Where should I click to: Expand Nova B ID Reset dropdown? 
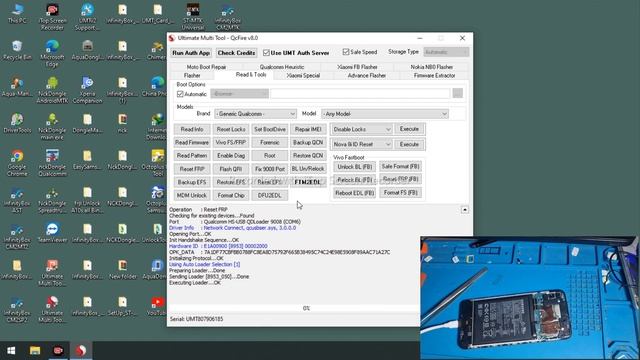coord(361,144)
